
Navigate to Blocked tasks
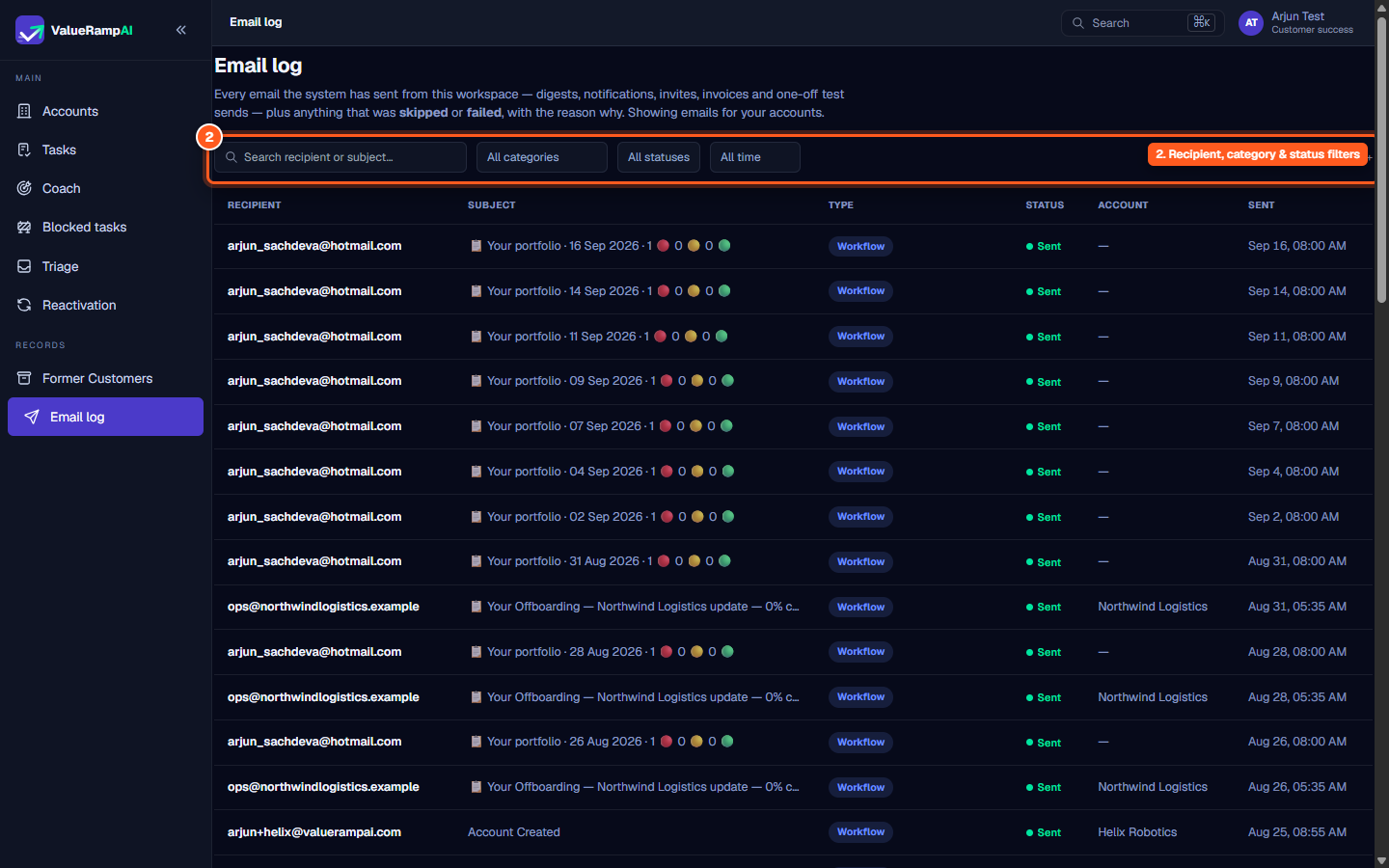click(x=105, y=227)
